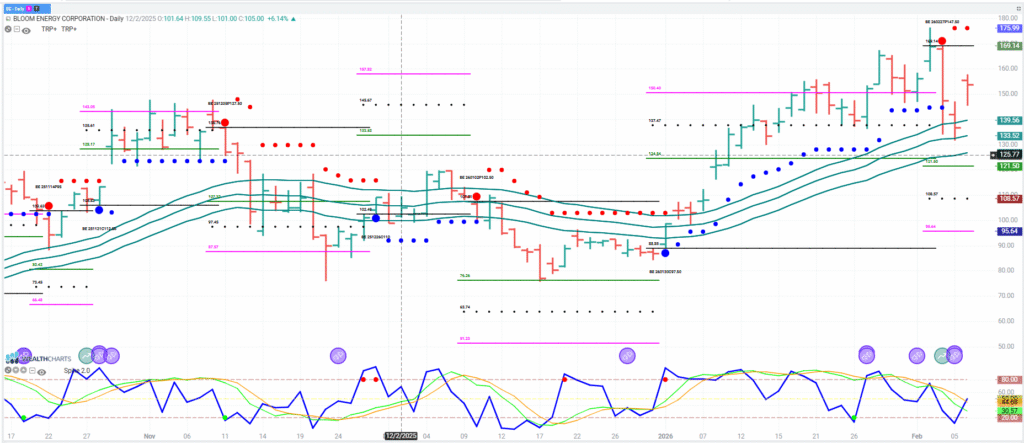Click the 12/2/2025 crosshair date label
The width and height of the screenshot is (1024, 443).
tap(400, 436)
